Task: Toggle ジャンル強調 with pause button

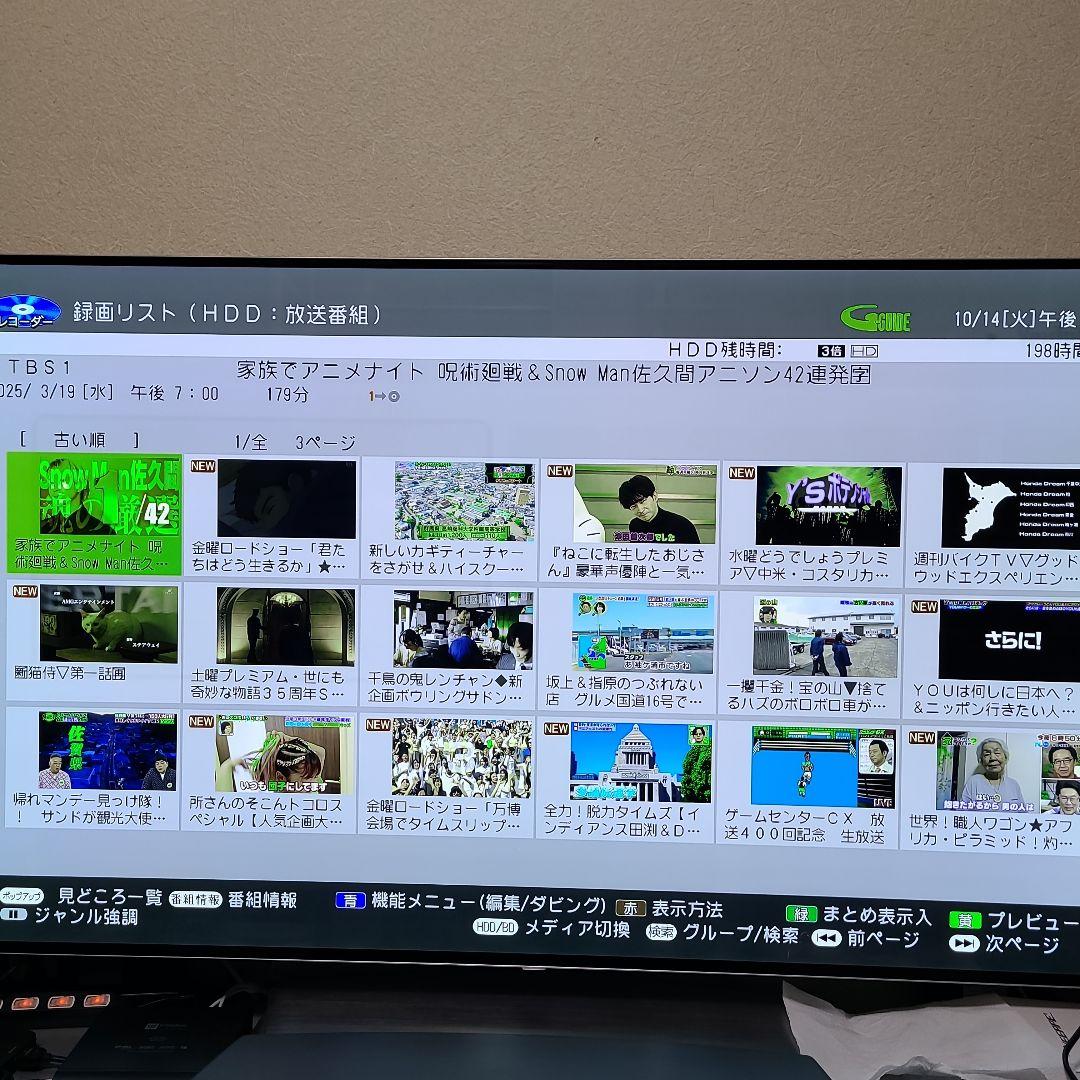Action: coord(14,914)
